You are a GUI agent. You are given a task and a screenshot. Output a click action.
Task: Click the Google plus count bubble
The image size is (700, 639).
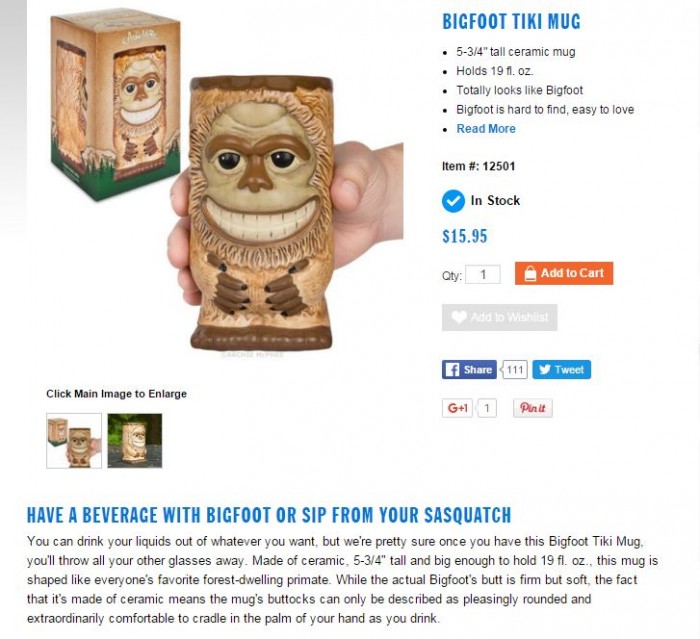pos(487,408)
